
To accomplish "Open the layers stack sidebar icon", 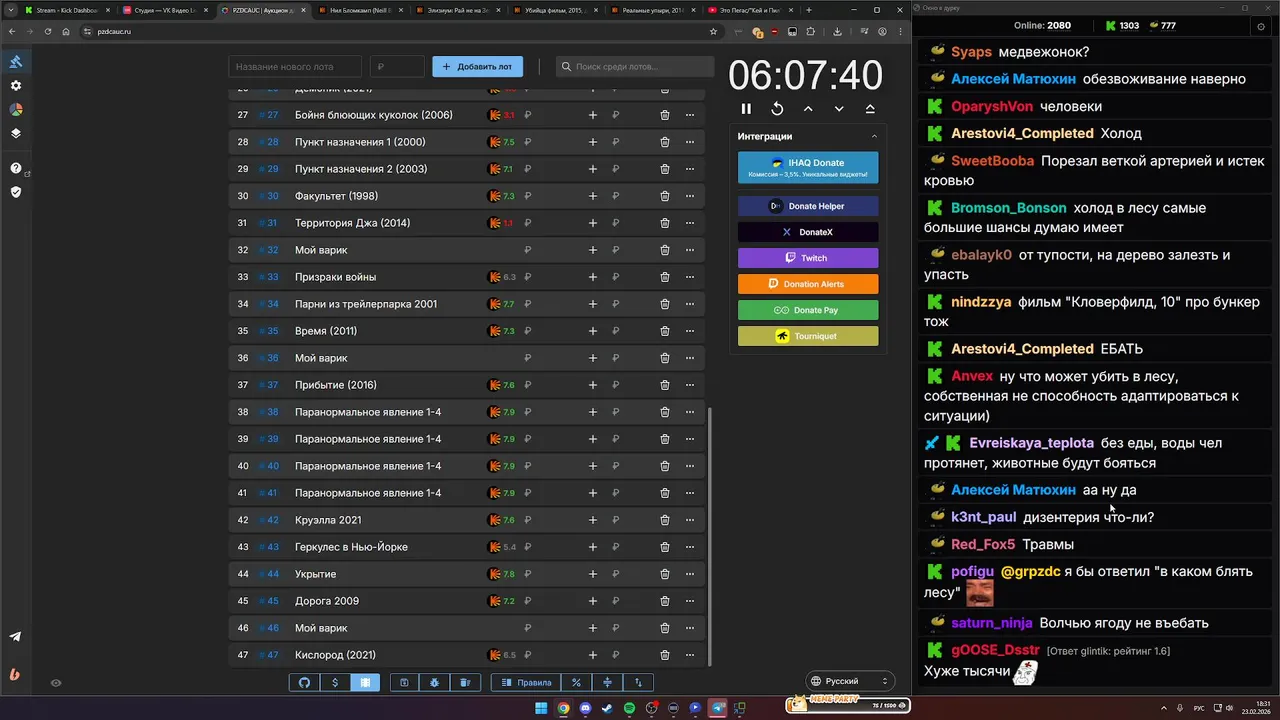I will [16, 133].
